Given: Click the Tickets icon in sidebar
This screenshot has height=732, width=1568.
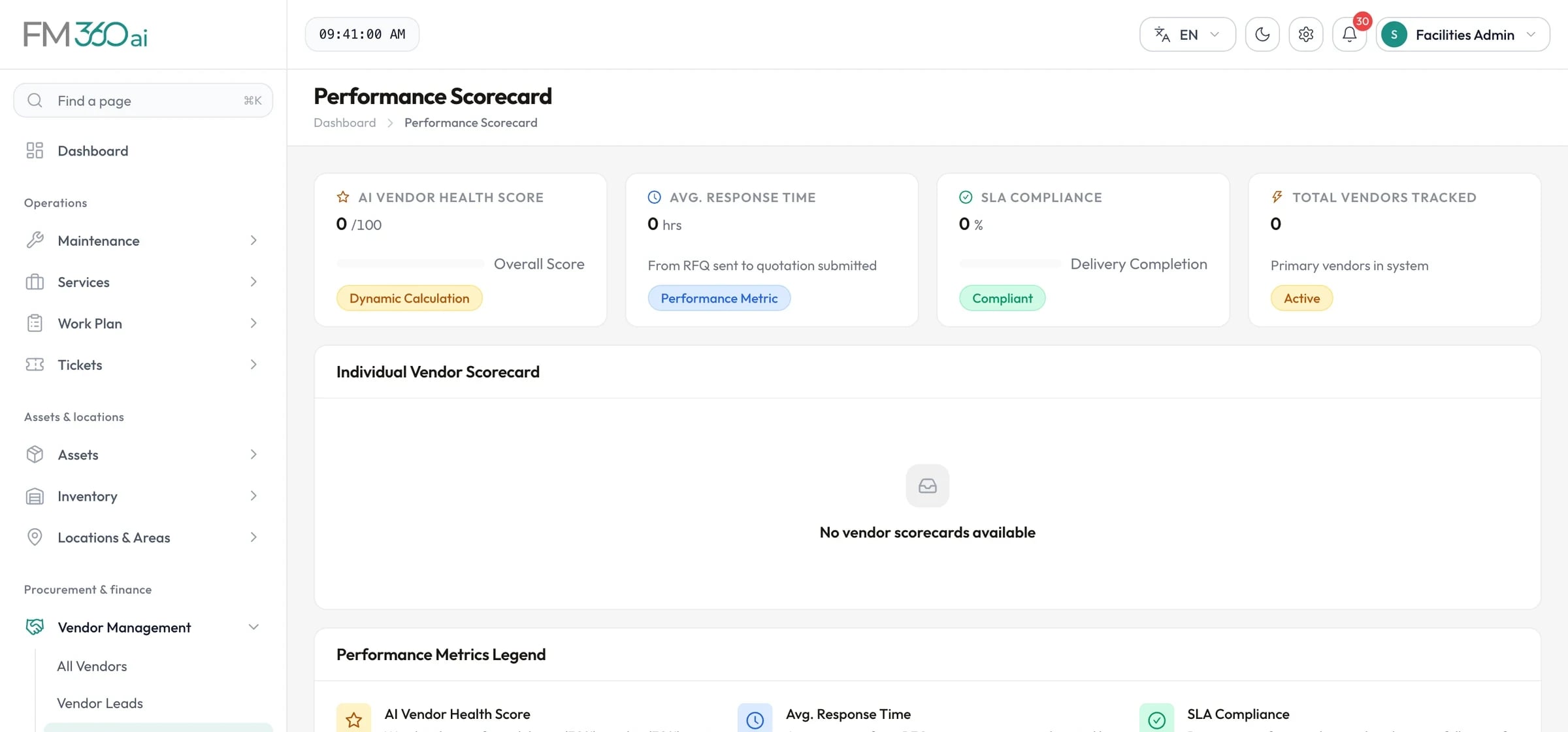Looking at the screenshot, I should 35,364.
